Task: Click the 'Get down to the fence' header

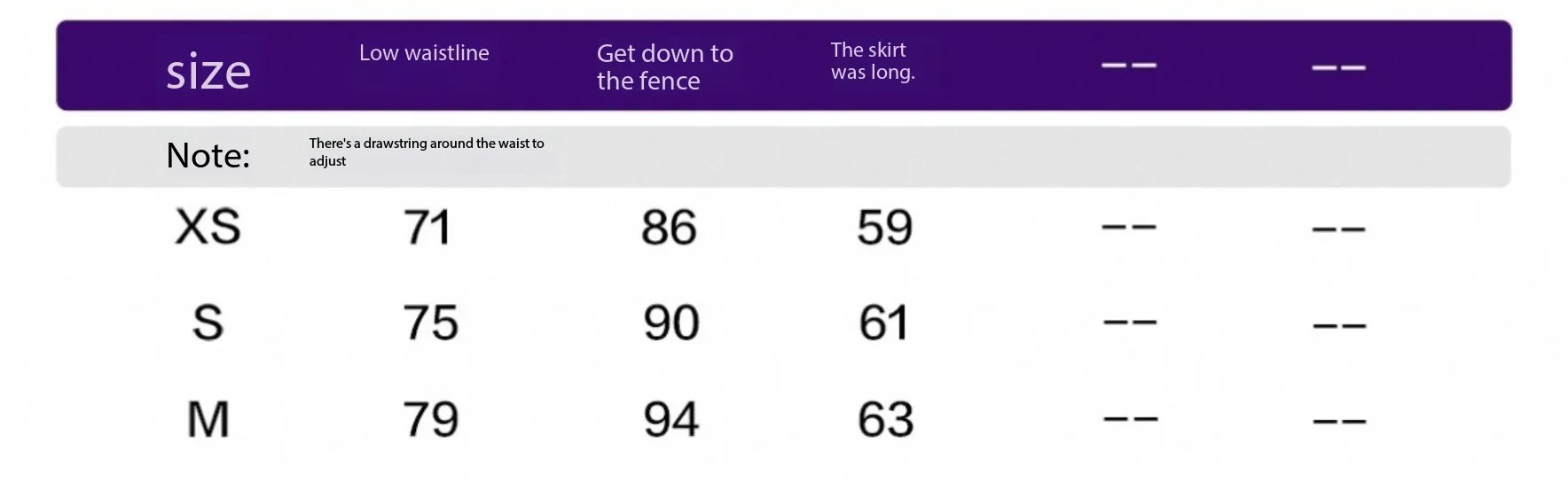Action: 665,66
